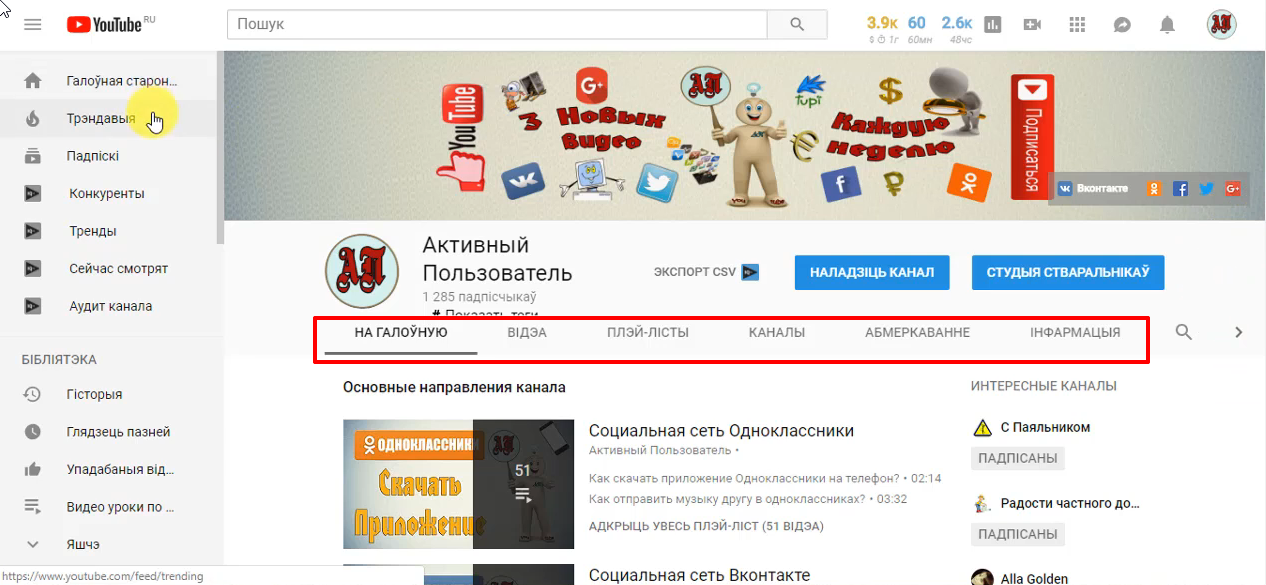The height and width of the screenshot is (585, 1266).
Task: Switch to the ІНФАРМАЦЫЯ tab
Action: click(x=1075, y=333)
